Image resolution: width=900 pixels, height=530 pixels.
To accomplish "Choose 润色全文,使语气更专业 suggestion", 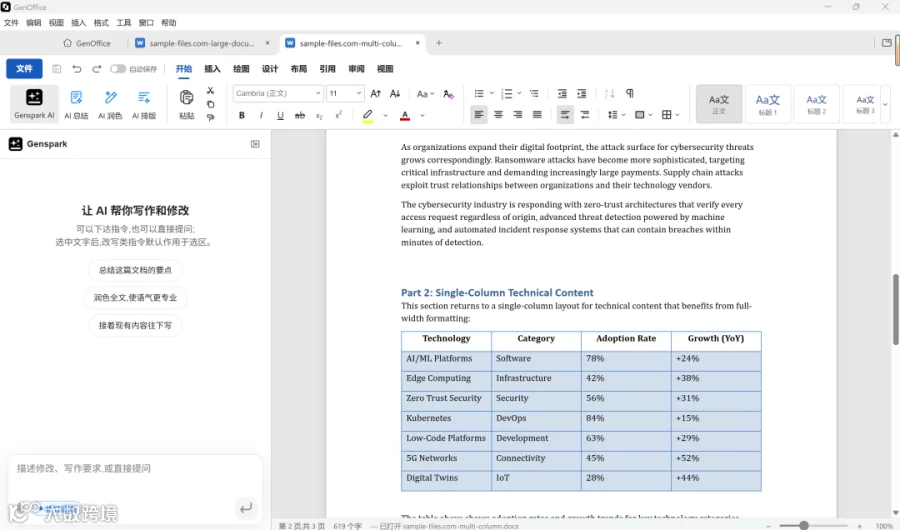I will pos(135,297).
